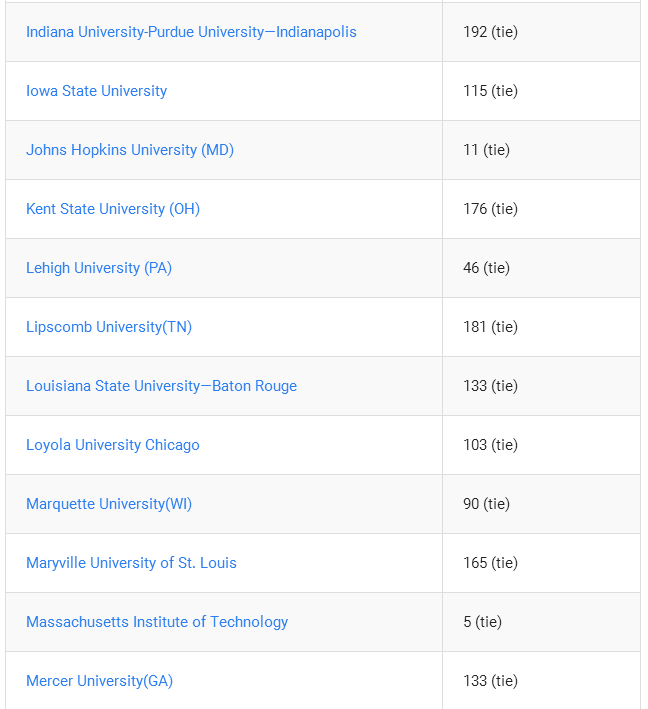Select the 5 (tie) ranking cell
This screenshot has width=648, height=709.
pyautogui.click(x=541, y=622)
